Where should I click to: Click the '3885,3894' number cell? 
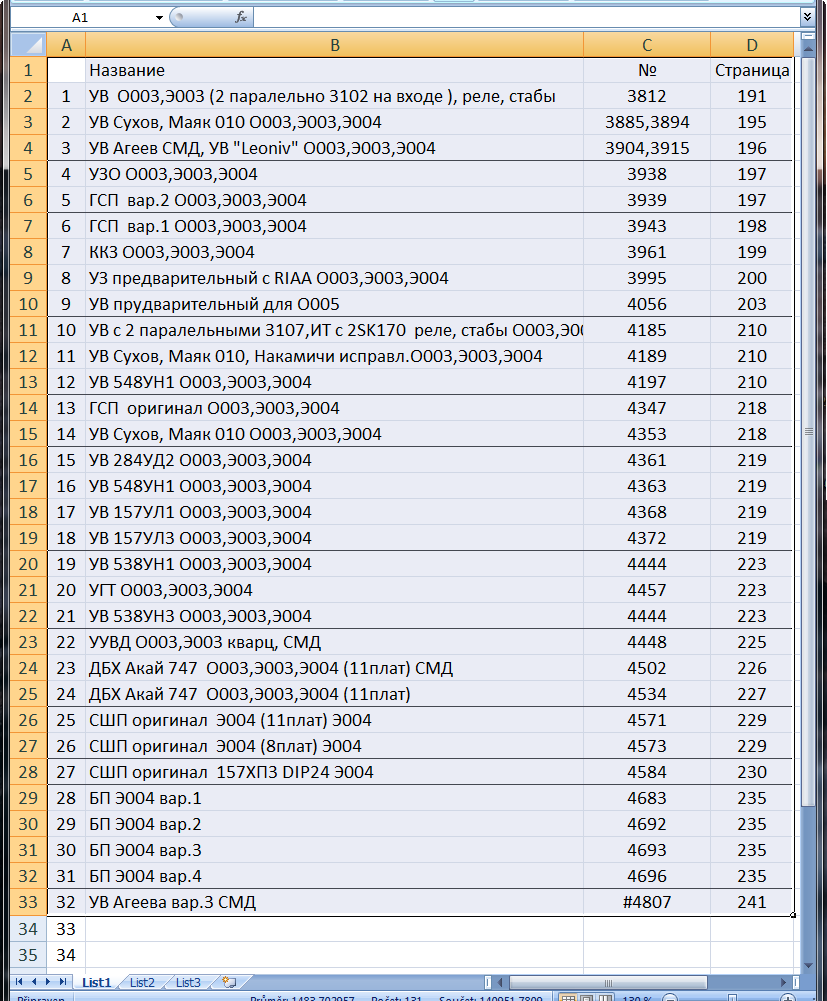click(x=647, y=122)
